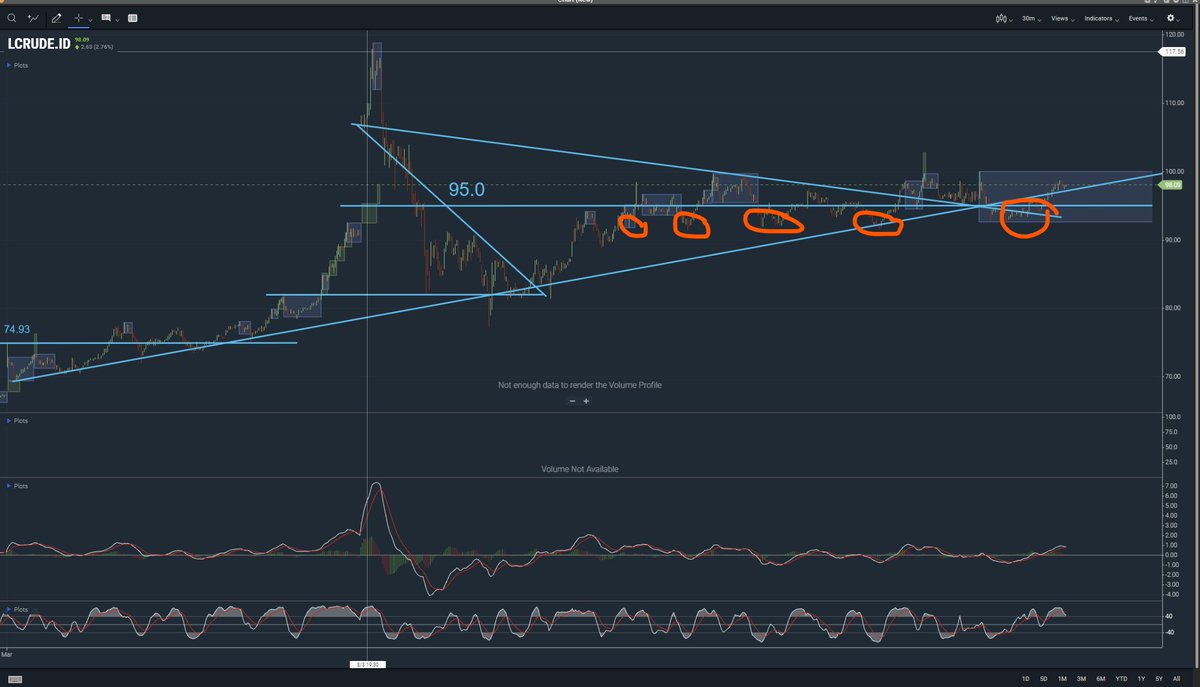Select the 1Y time range
The image size is (1200, 687).
point(1141,679)
